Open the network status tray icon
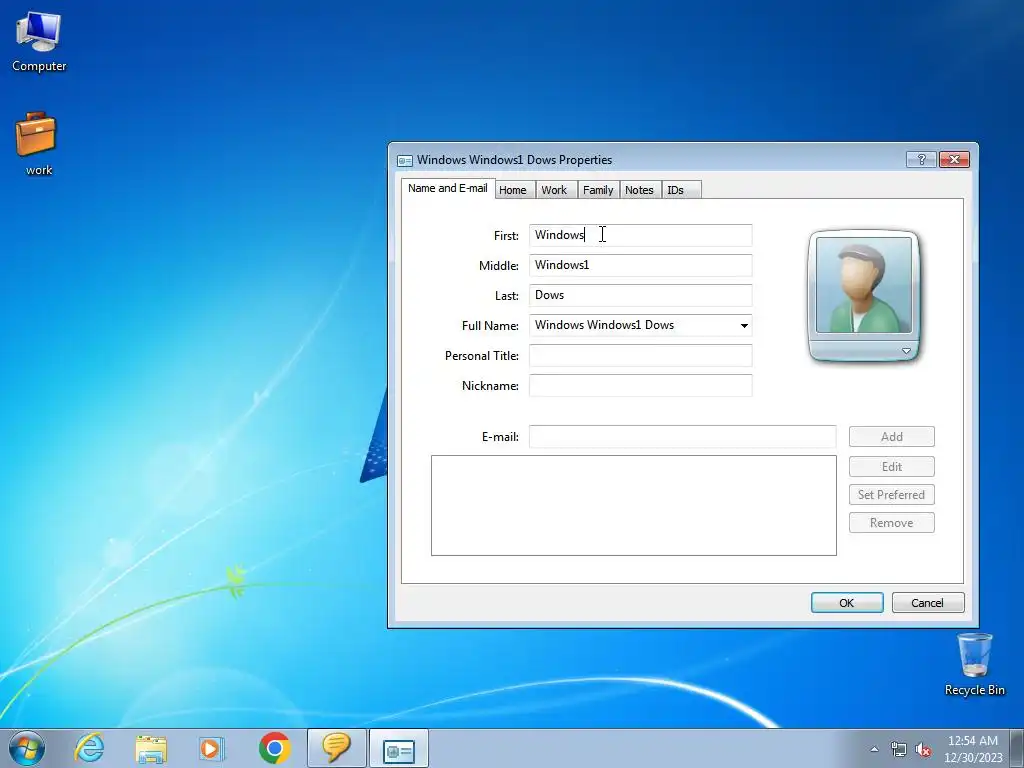1024x768 pixels. [x=899, y=749]
